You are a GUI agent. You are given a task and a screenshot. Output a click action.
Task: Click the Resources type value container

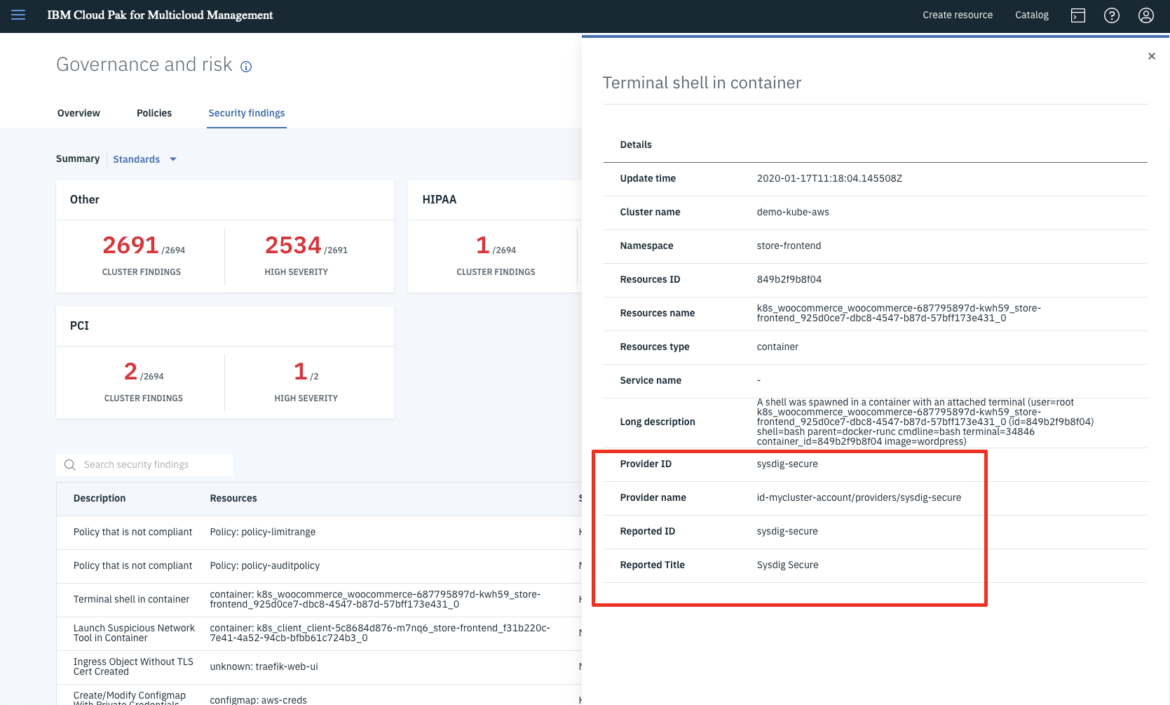(778, 346)
